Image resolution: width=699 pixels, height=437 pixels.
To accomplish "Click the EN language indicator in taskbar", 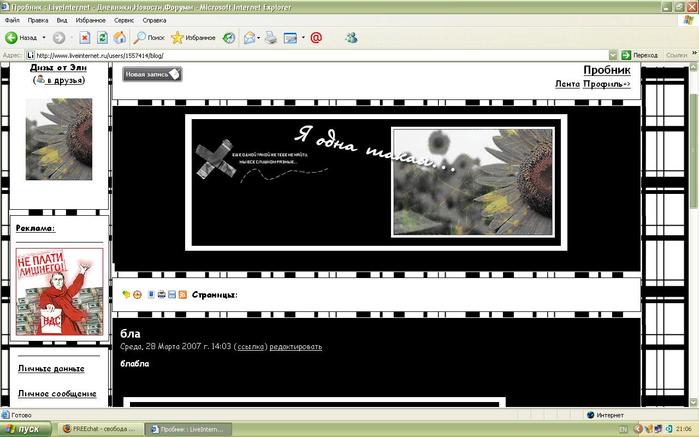I will [623, 430].
